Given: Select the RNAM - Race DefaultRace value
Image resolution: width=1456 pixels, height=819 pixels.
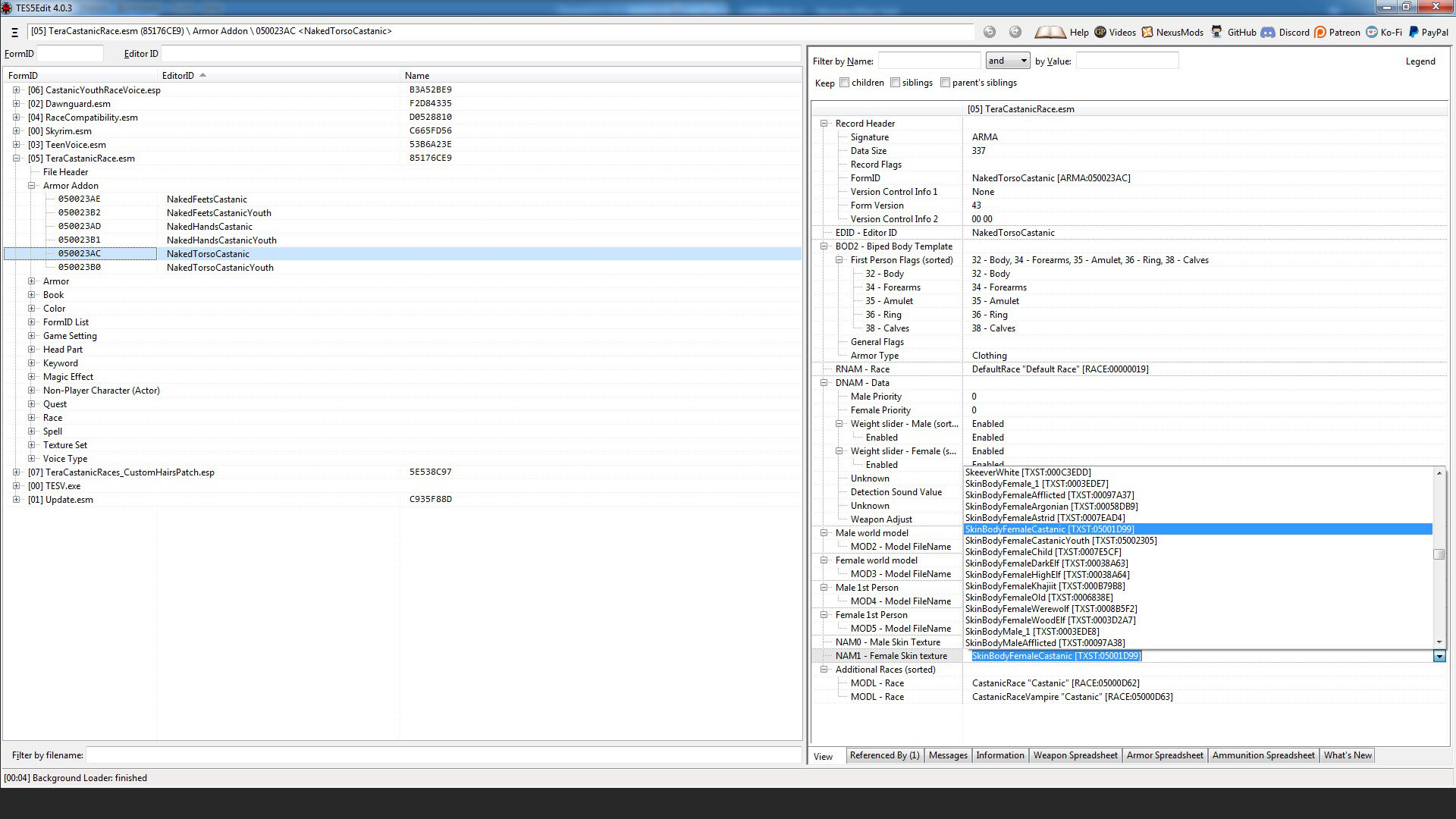Looking at the screenshot, I should click(1060, 369).
